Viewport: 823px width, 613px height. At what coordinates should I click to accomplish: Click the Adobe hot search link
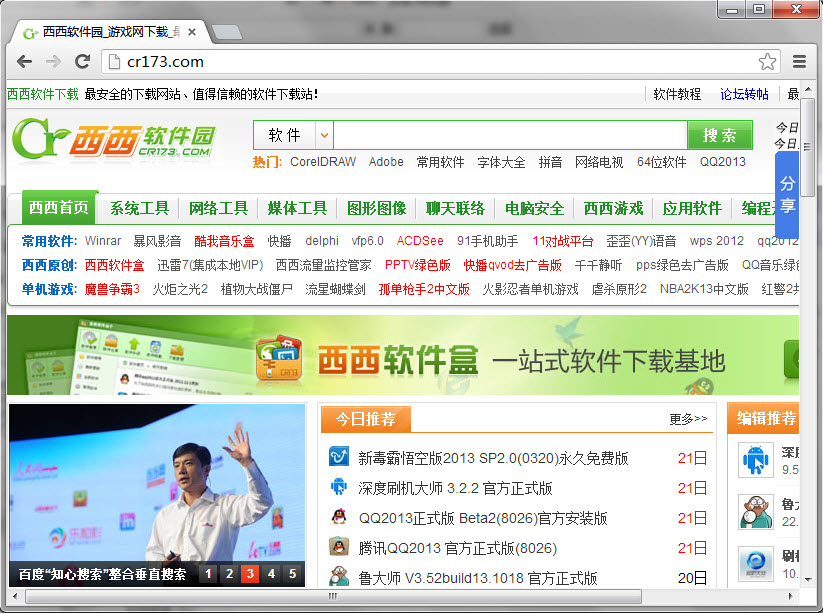[x=386, y=162]
